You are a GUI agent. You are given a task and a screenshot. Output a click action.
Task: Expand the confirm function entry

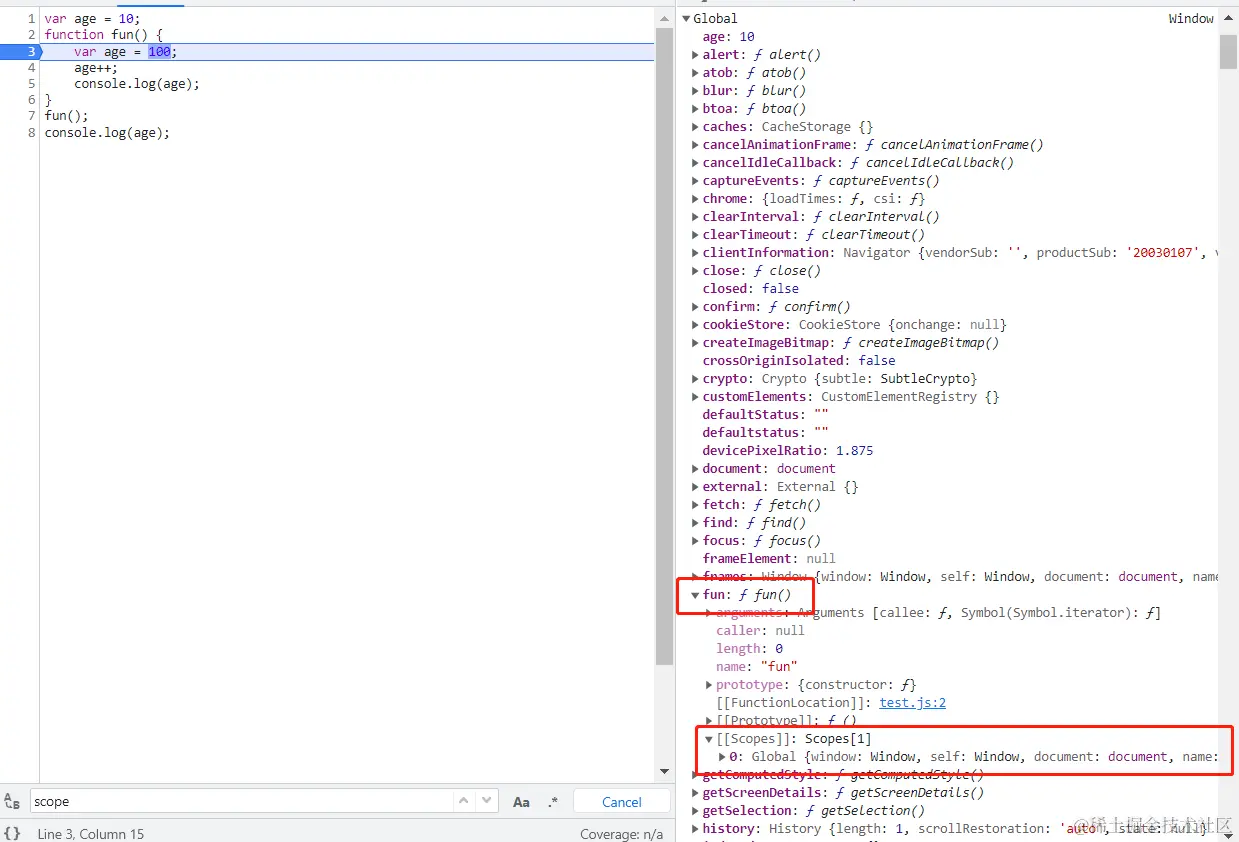696,307
